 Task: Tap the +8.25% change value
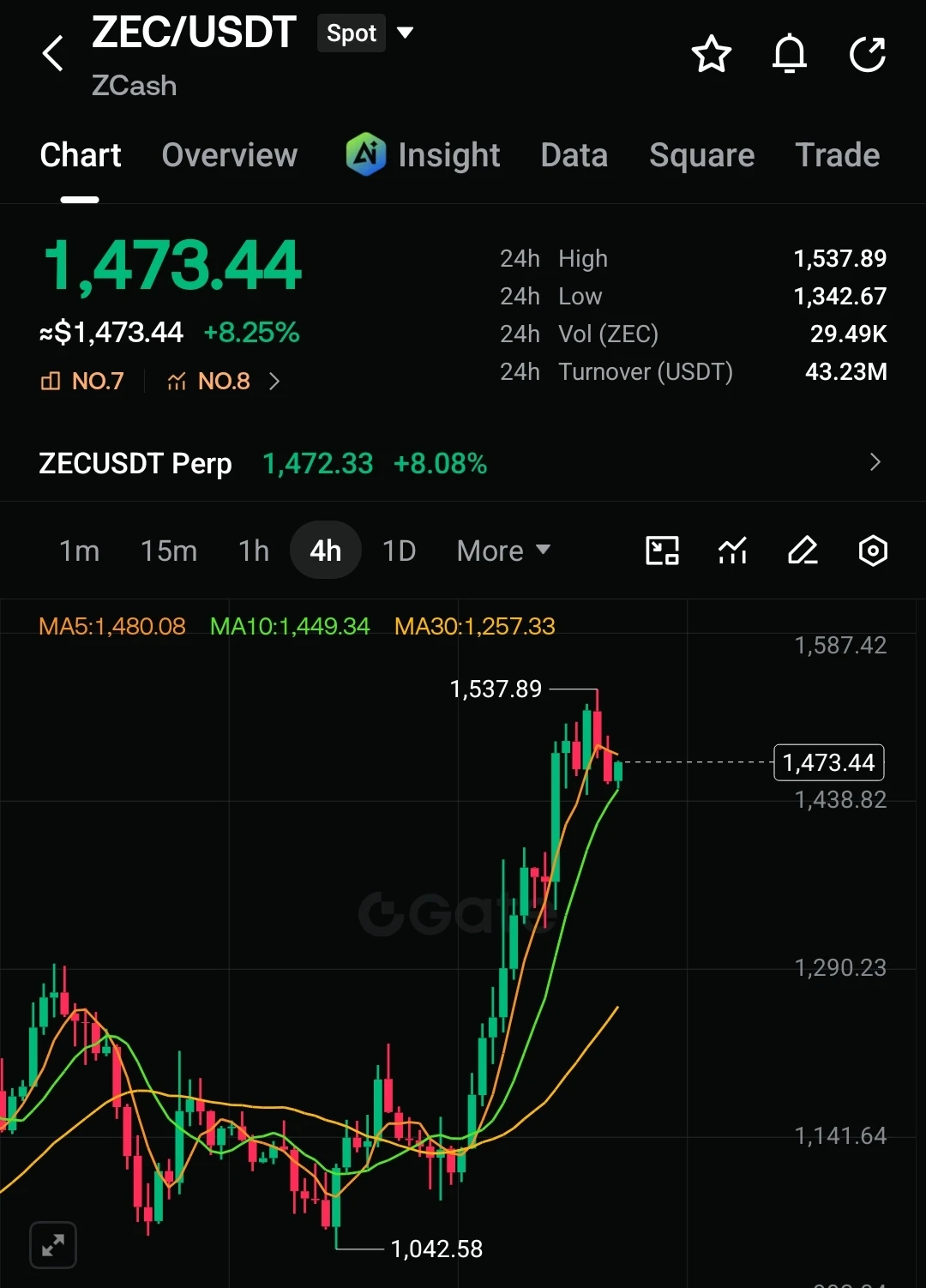(251, 333)
